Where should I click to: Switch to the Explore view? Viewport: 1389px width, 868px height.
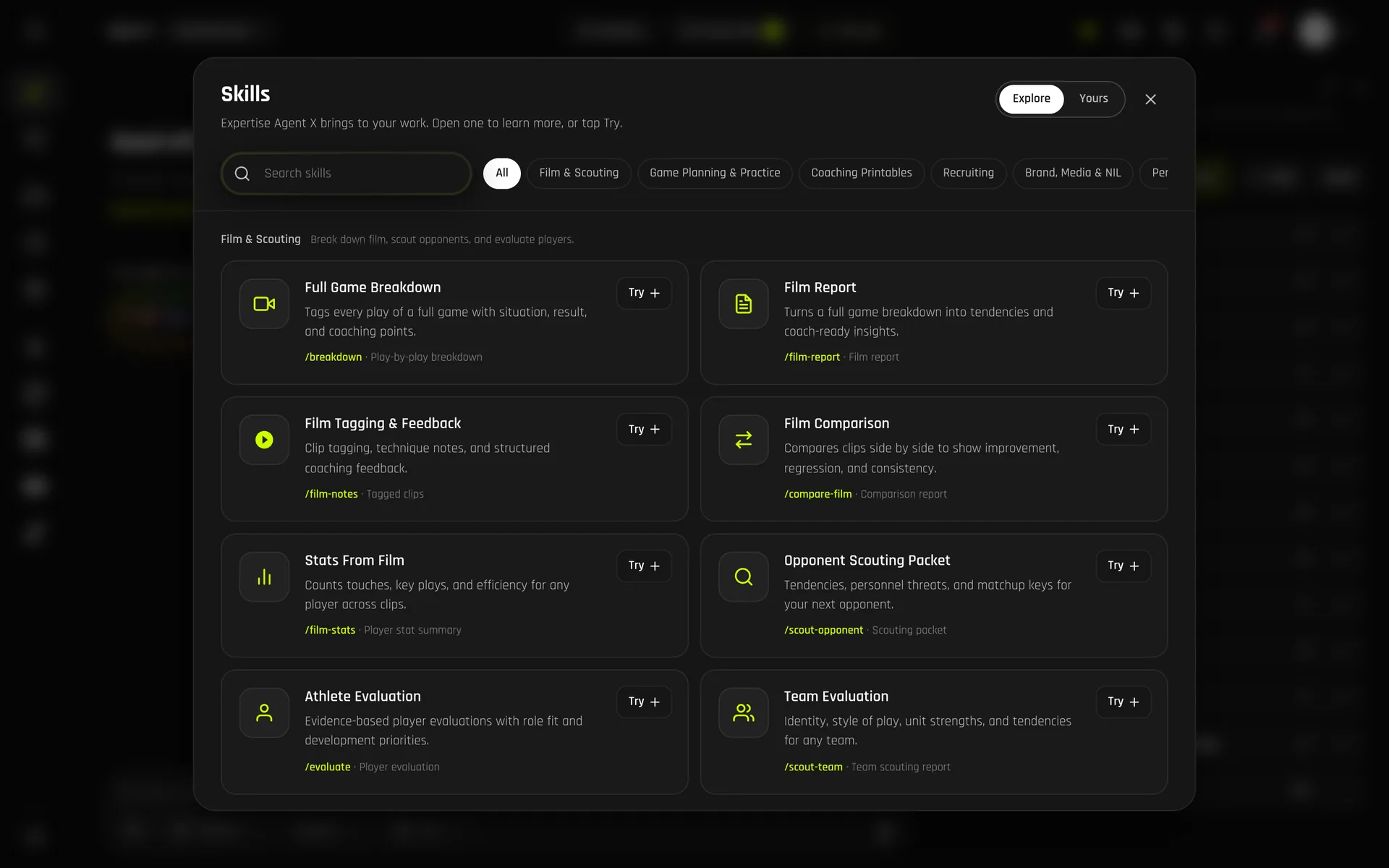coord(1031,99)
